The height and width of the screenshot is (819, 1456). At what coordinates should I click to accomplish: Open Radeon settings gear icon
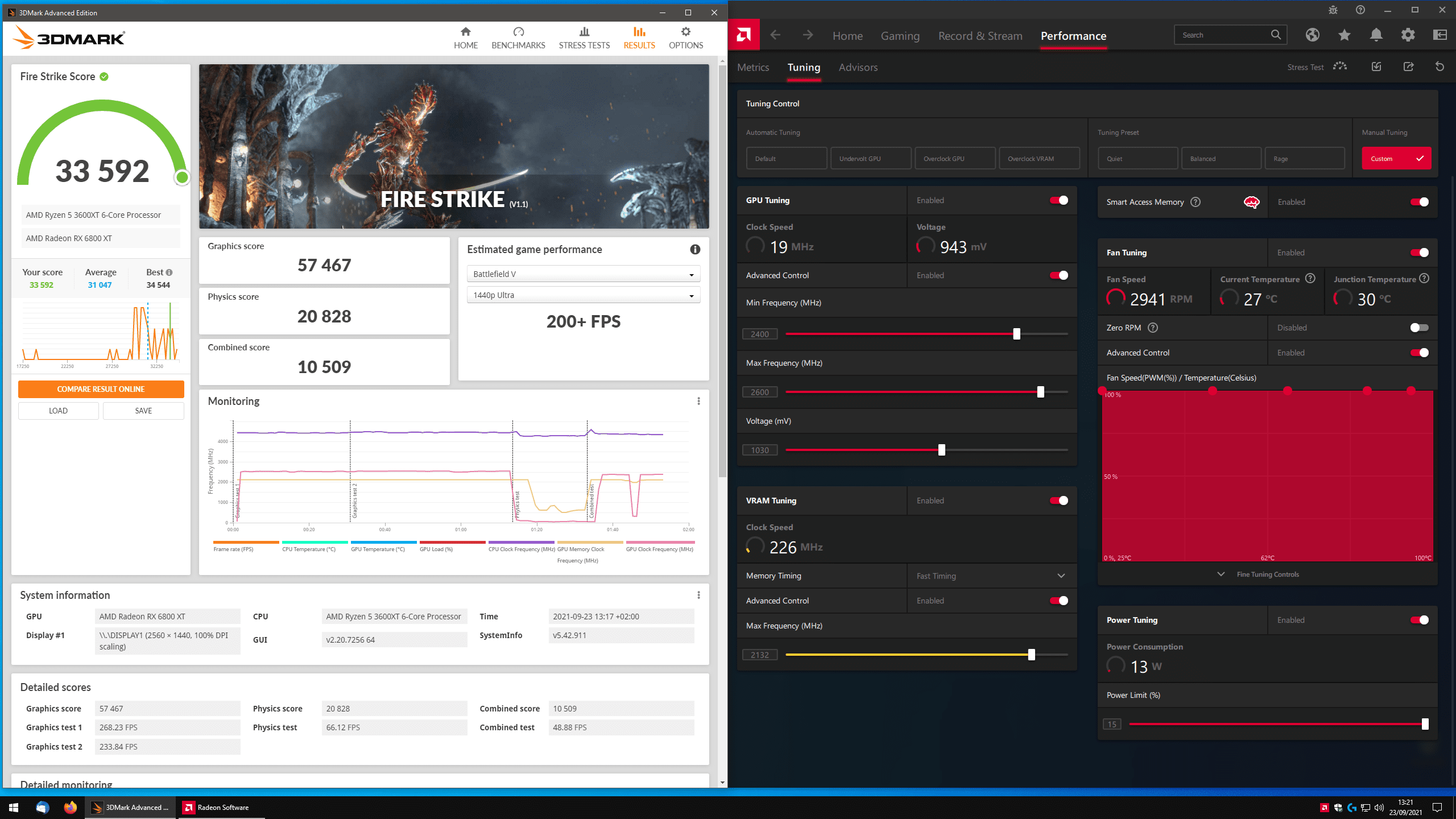click(x=1408, y=35)
